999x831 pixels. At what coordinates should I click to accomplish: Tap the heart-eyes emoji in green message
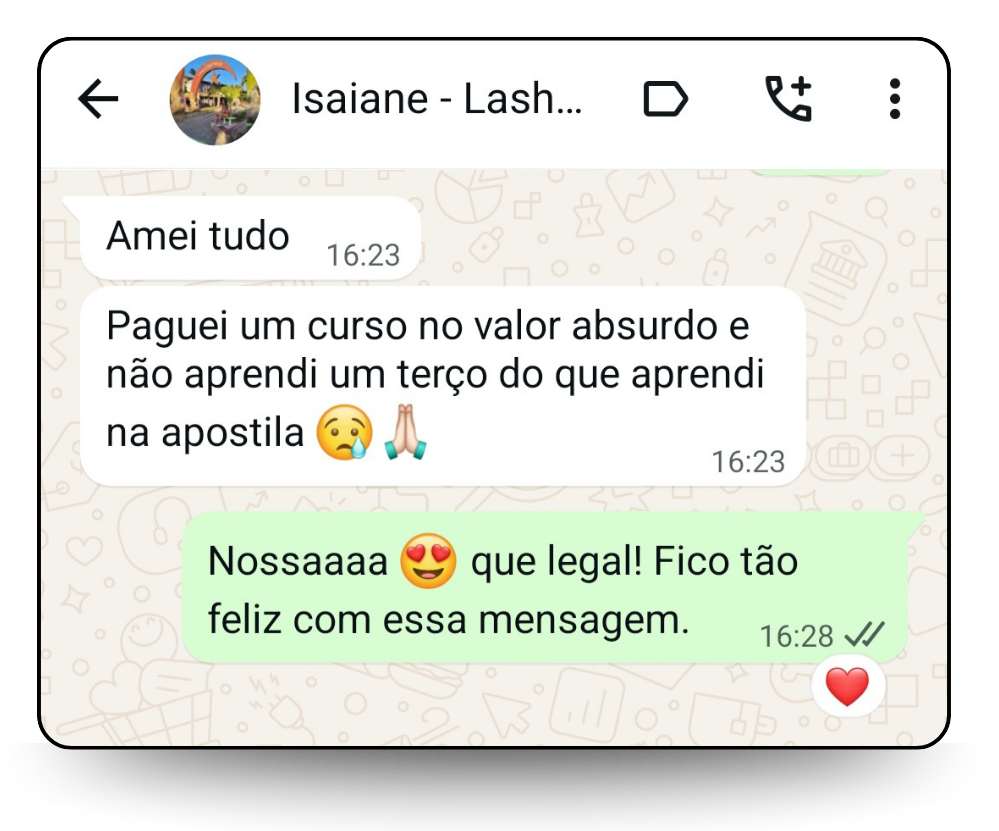coord(428,561)
